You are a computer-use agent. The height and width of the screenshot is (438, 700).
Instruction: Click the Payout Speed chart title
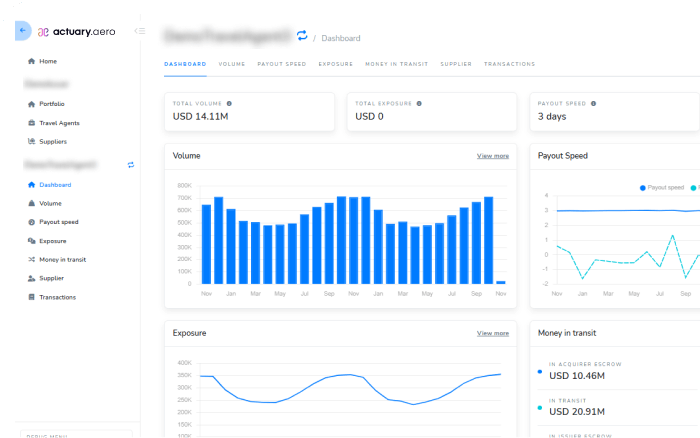coord(562,156)
